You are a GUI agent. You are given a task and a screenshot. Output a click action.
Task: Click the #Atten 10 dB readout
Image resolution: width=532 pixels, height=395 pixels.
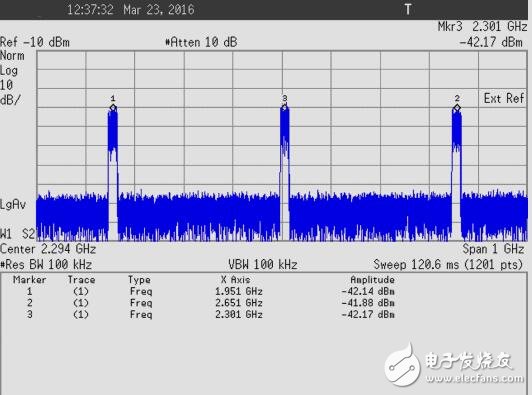coord(201,42)
